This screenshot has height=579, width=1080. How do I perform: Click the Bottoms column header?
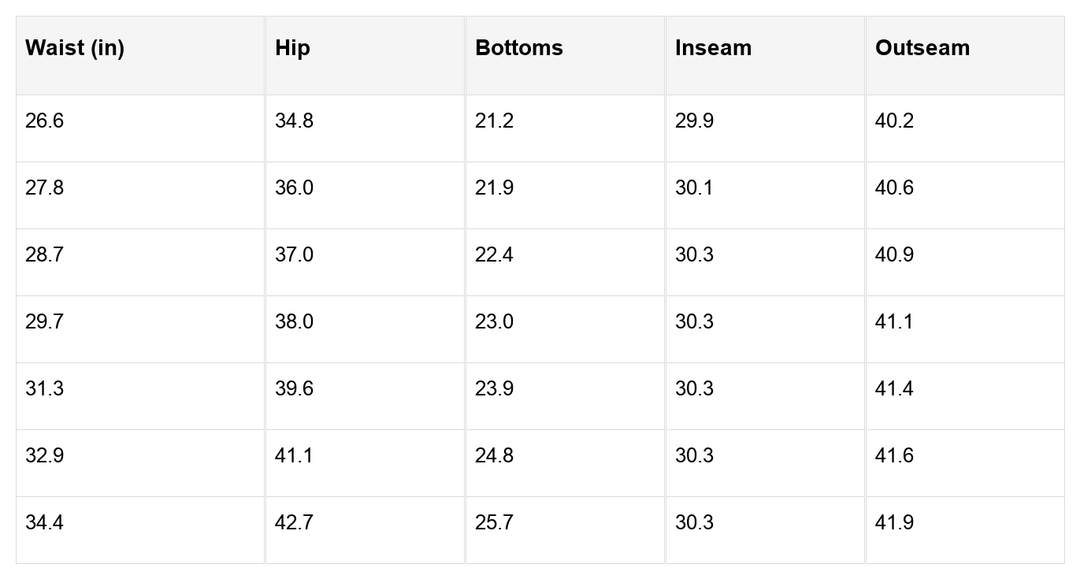click(x=519, y=48)
